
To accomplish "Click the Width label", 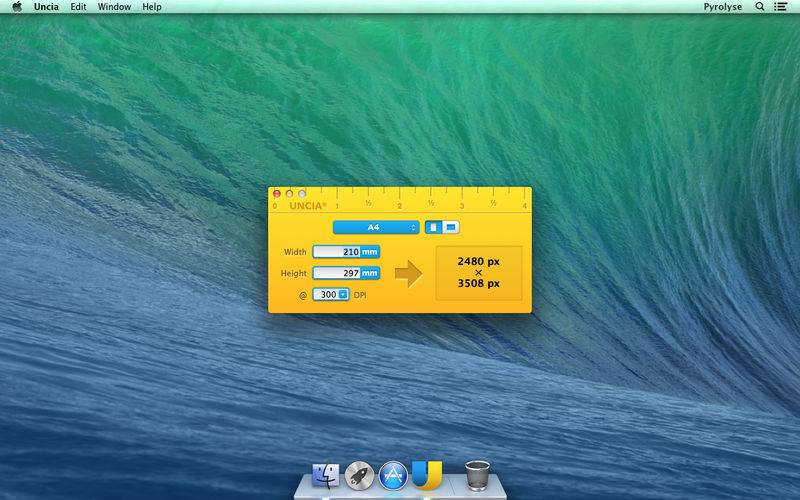I will (x=295, y=252).
